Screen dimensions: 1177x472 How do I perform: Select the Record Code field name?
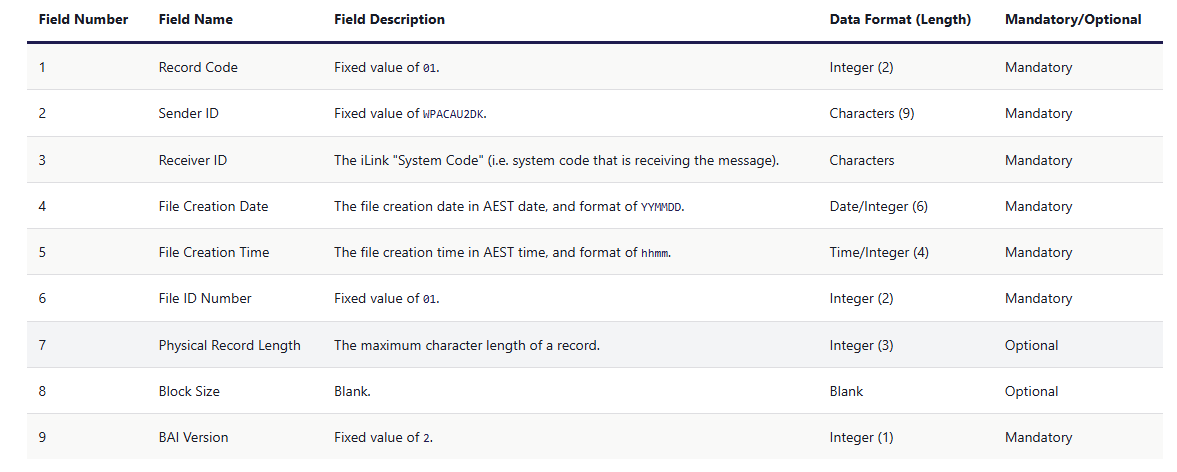(198, 67)
